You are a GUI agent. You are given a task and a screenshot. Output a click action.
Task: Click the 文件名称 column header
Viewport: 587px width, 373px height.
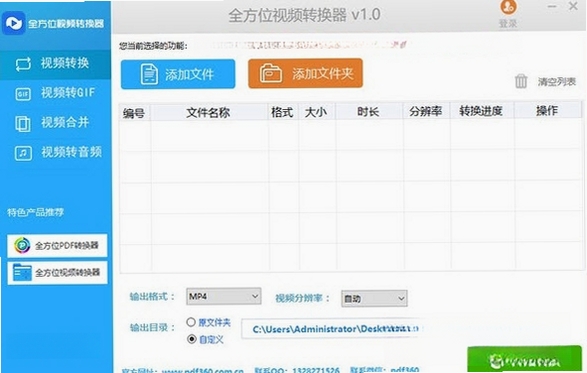[x=209, y=112]
